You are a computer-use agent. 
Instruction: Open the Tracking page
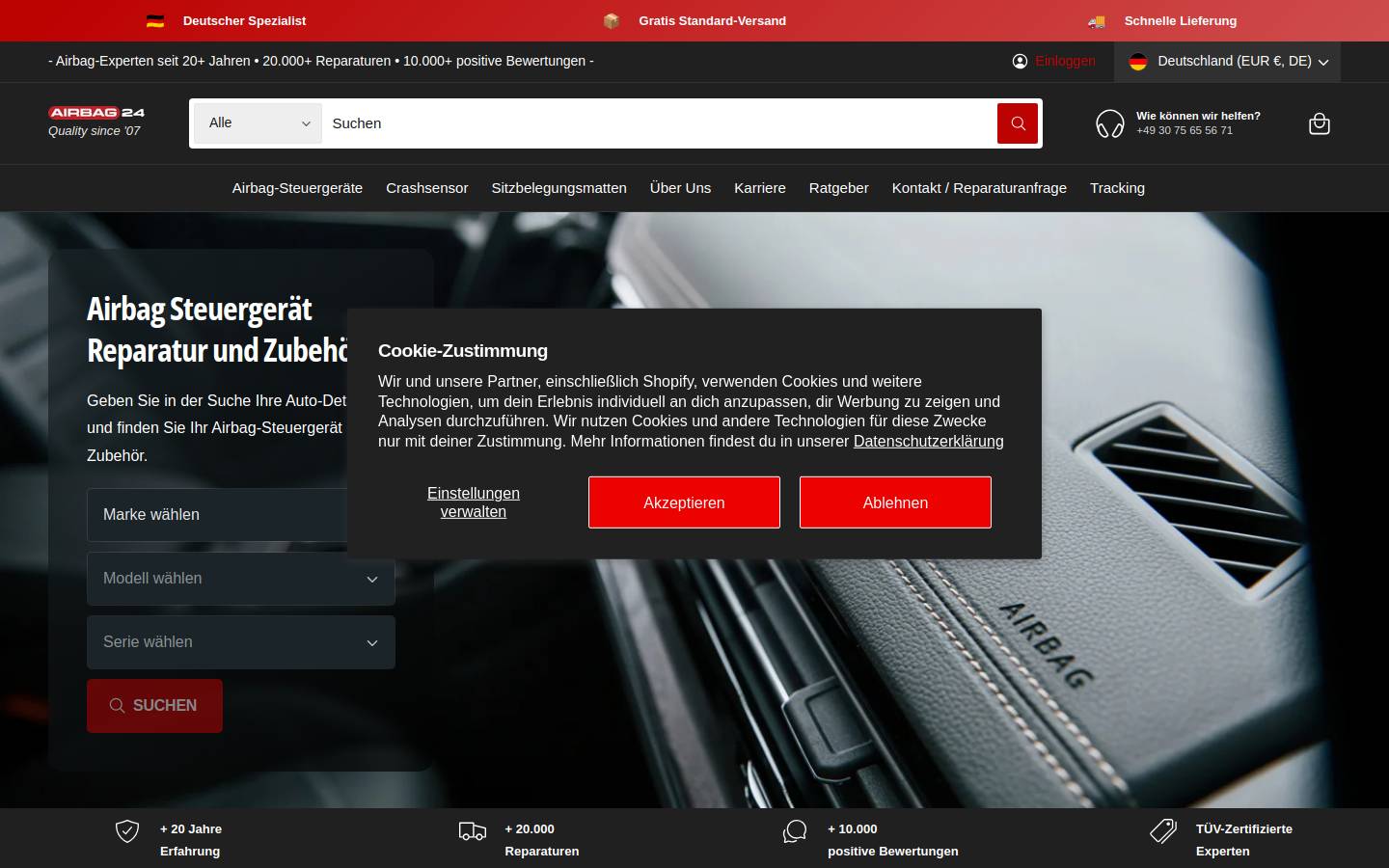pyautogui.click(x=1117, y=188)
